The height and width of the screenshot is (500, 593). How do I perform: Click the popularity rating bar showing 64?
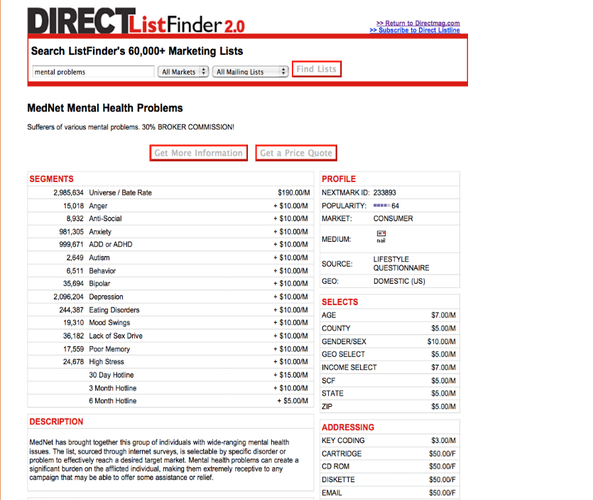[381, 206]
